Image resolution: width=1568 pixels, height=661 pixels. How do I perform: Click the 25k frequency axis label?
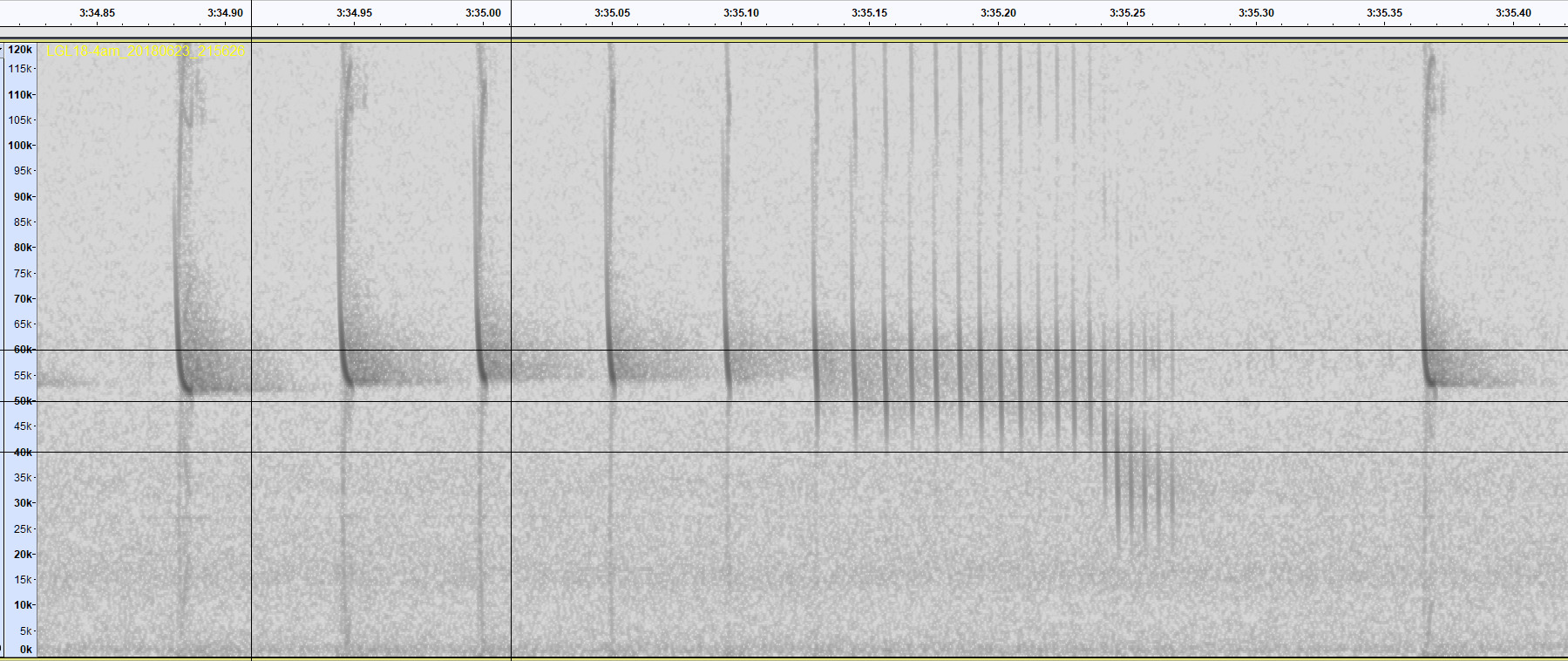(23, 529)
